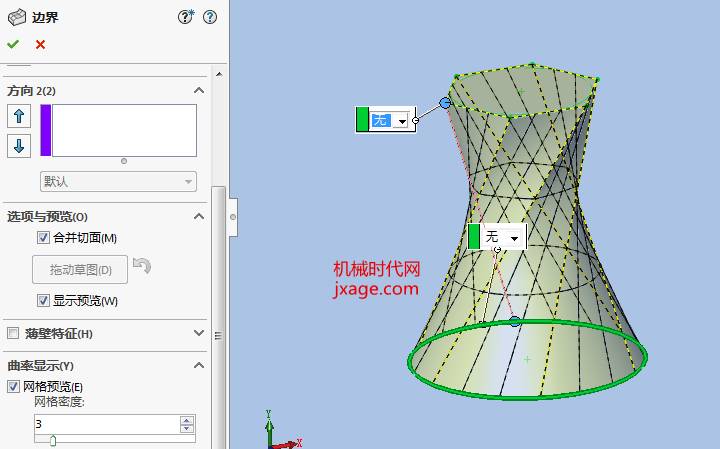Image resolution: width=720 pixels, height=449 pixels.
Task: Click the detailed preview help icon with star
Action: [x=186, y=17]
